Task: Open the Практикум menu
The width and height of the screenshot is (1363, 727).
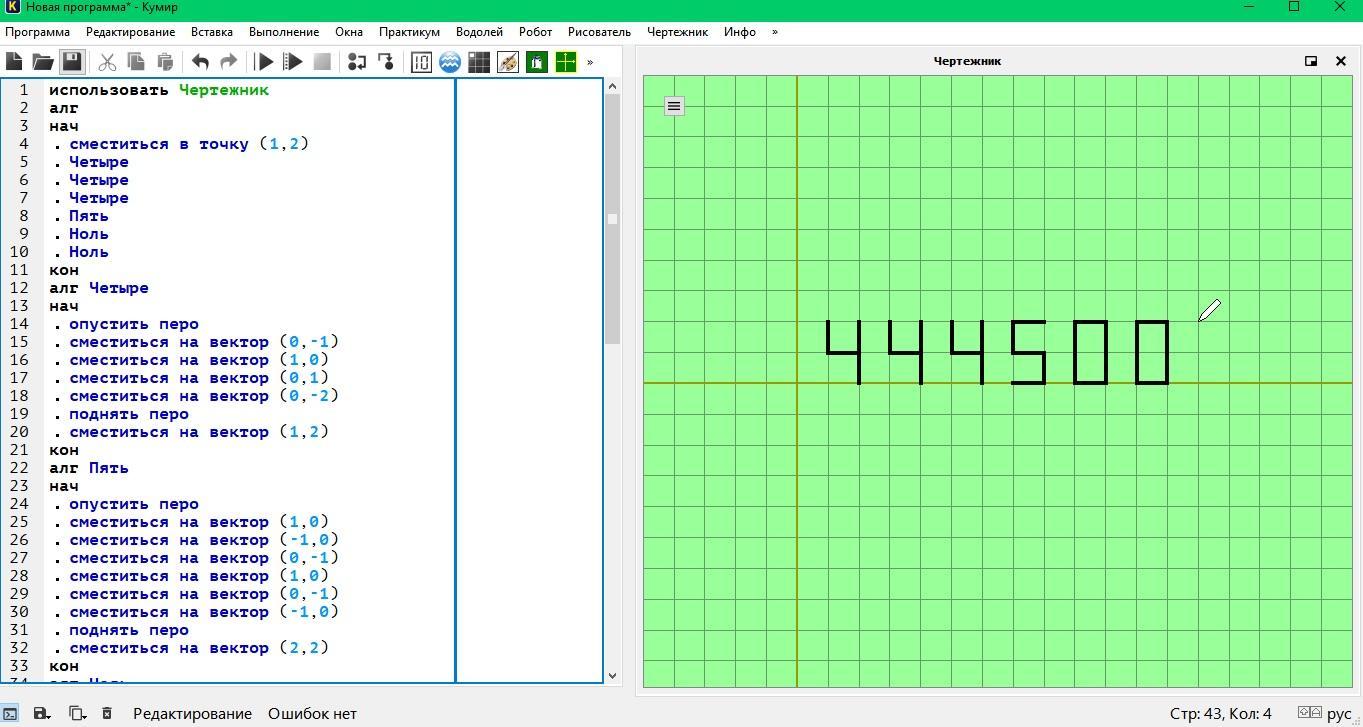Action: tap(409, 32)
